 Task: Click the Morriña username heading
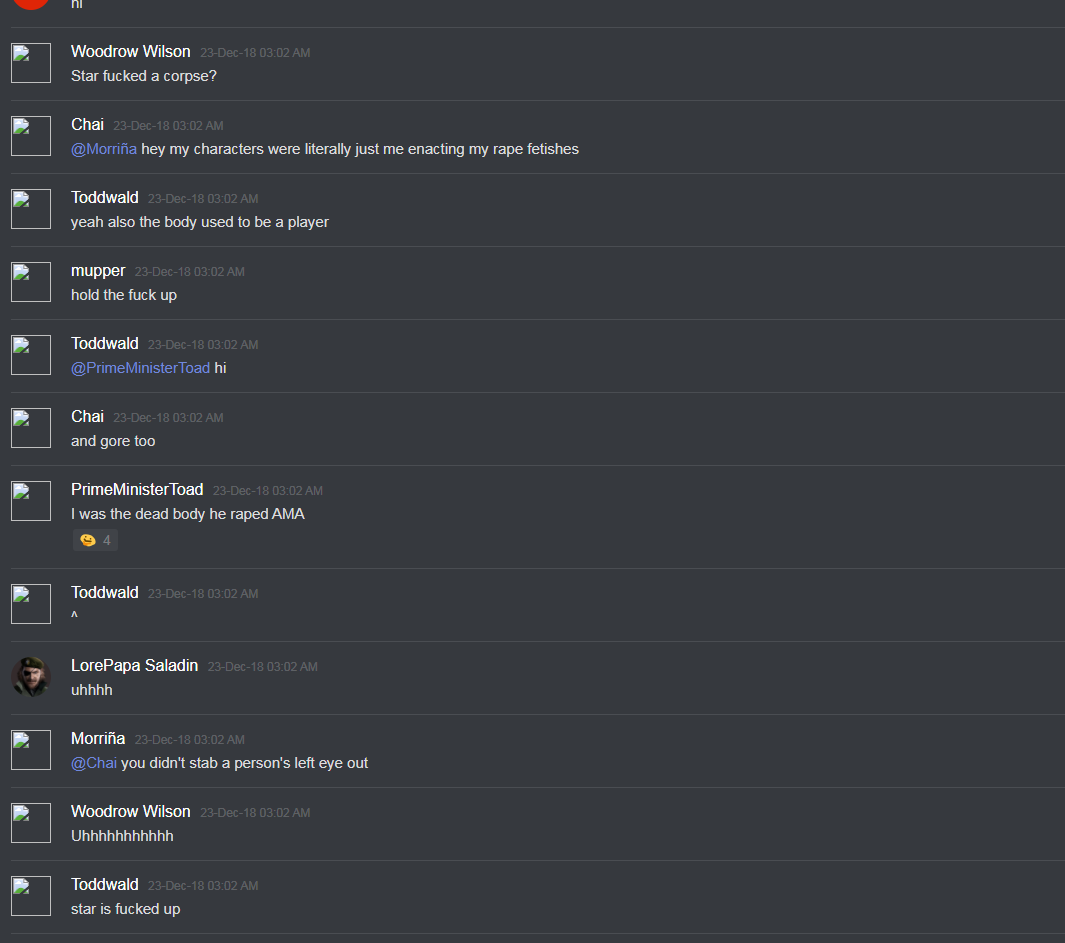98,739
